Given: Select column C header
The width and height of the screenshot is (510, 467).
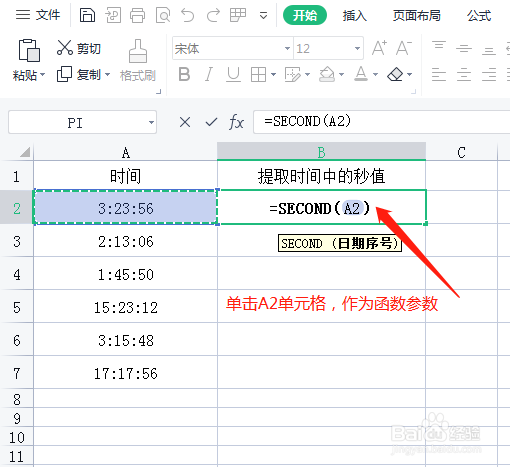Looking at the screenshot, I should click(x=462, y=152).
